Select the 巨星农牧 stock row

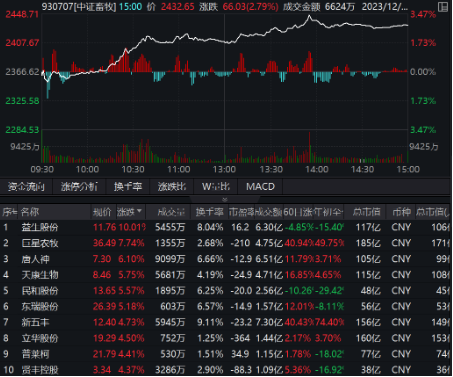tap(226, 243)
